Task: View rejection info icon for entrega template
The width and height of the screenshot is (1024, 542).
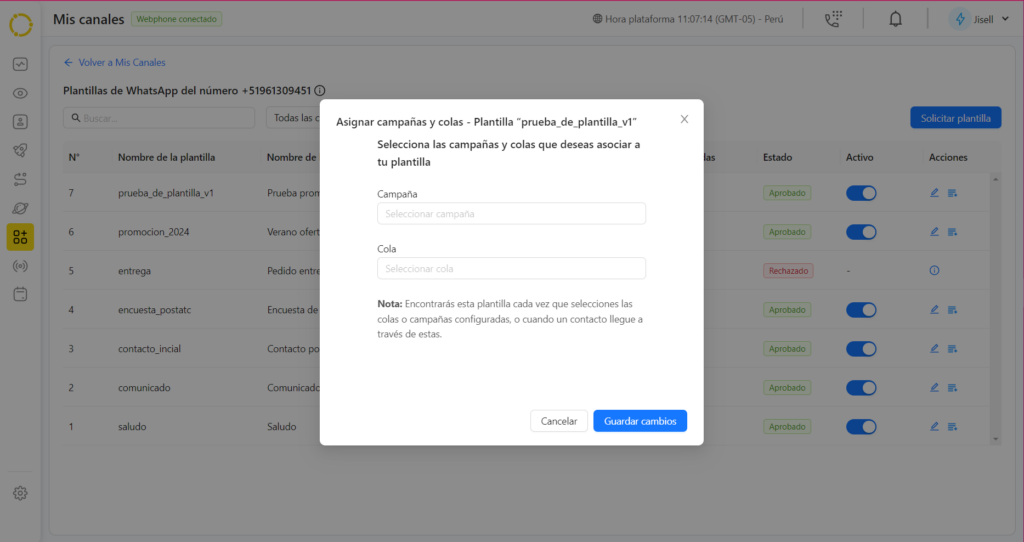Action: tap(934, 270)
